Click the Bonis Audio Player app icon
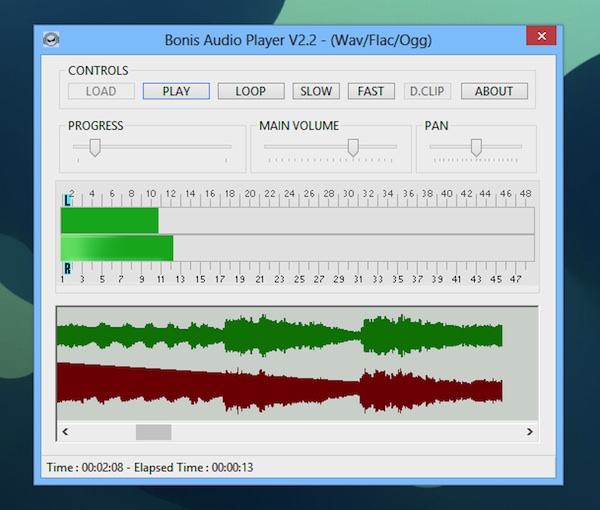600x510 pixels. point(51,39)
